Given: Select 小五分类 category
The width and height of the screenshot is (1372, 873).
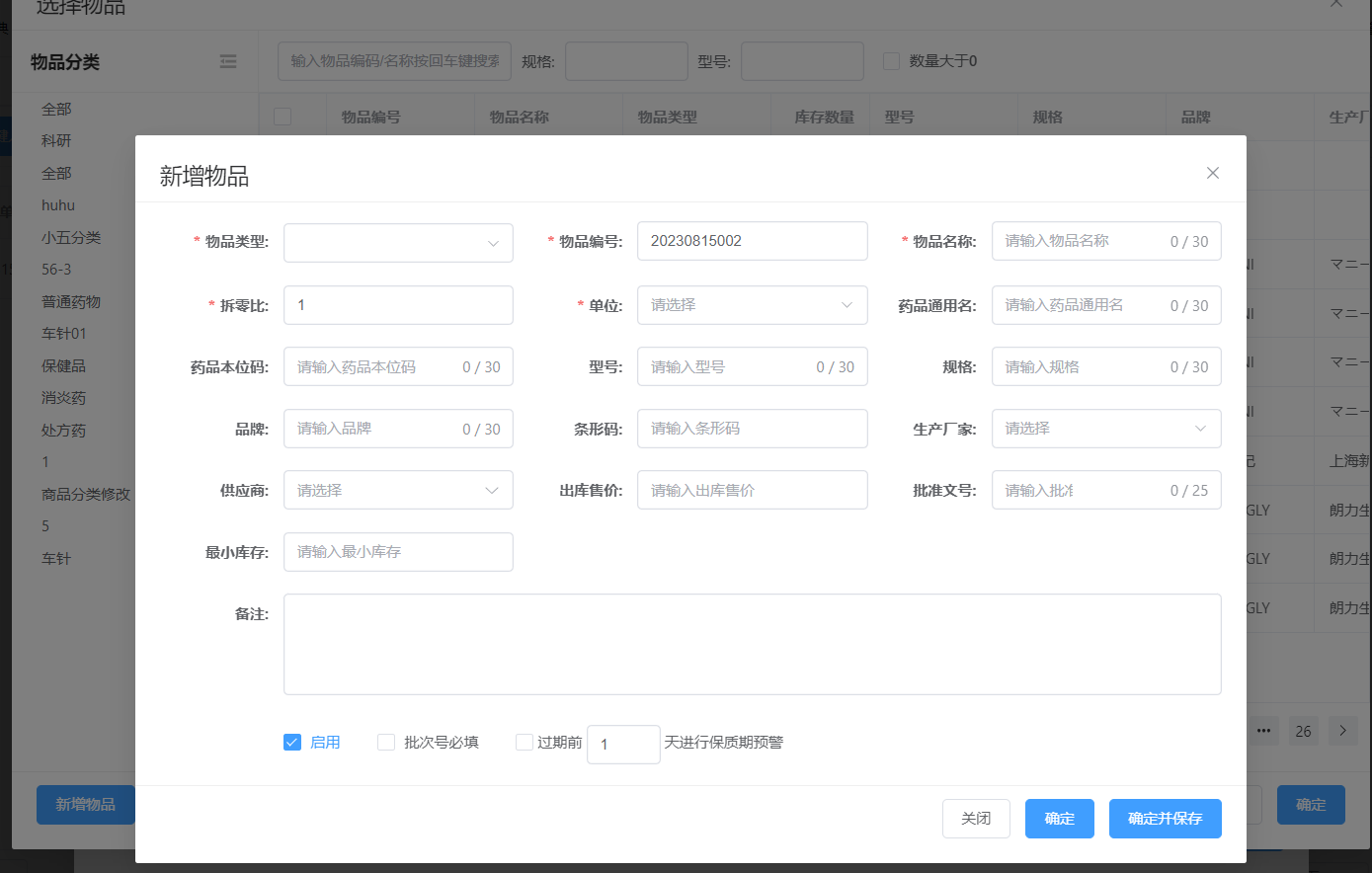Looking at the screenshot, I should coord(71,238).
